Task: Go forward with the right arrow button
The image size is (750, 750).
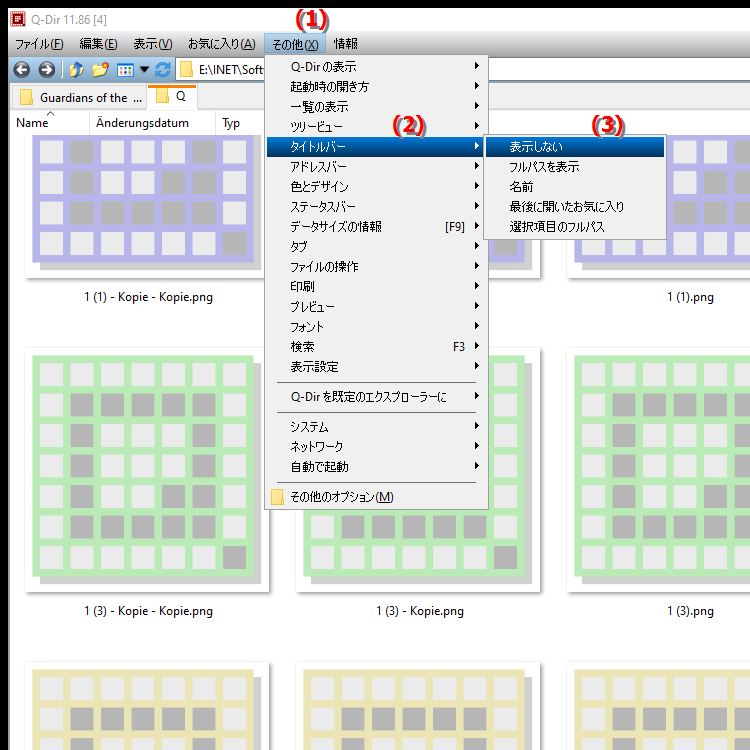Action: [x=47, y=70]
